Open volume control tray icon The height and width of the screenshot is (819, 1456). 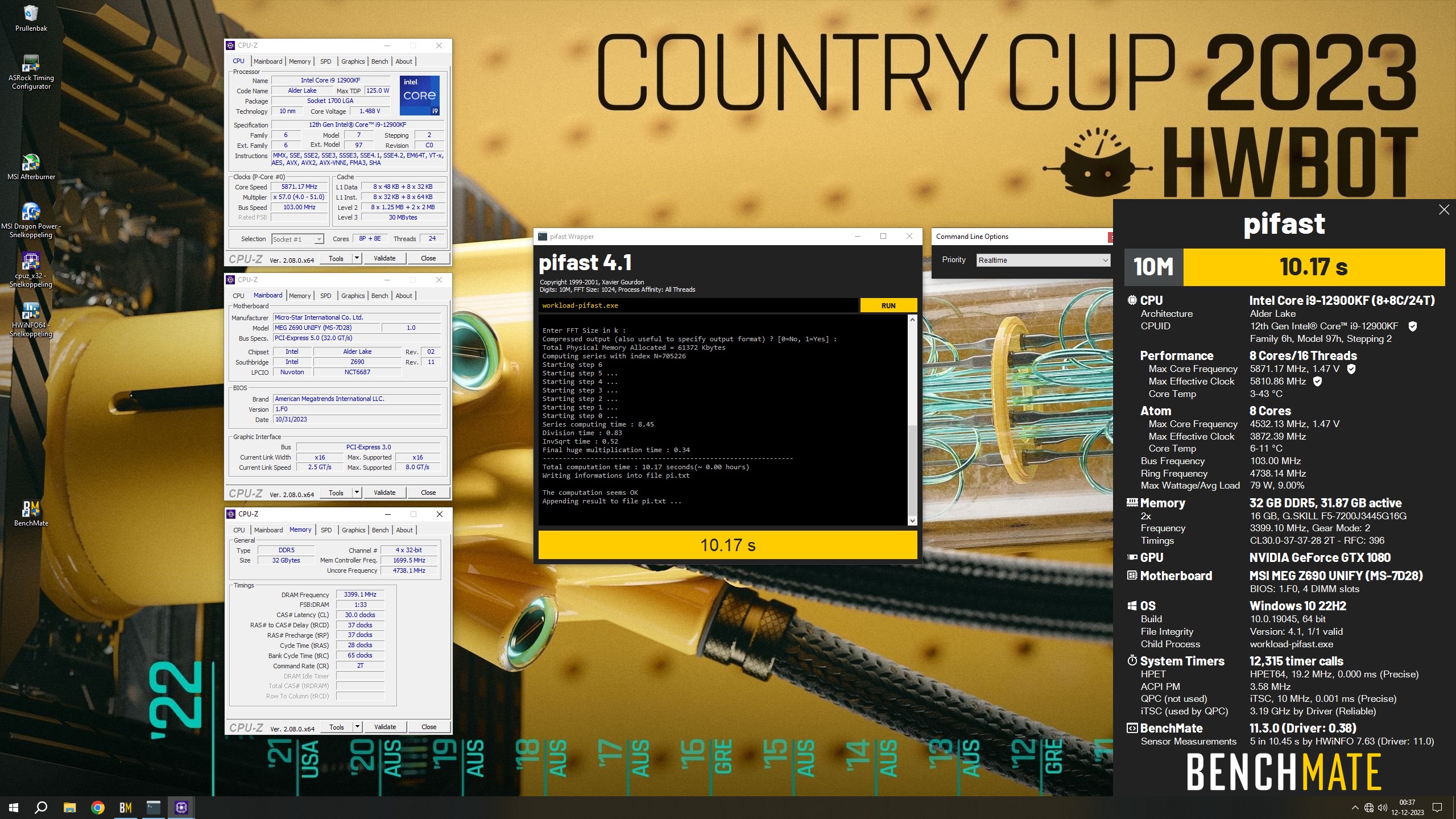1383,807
